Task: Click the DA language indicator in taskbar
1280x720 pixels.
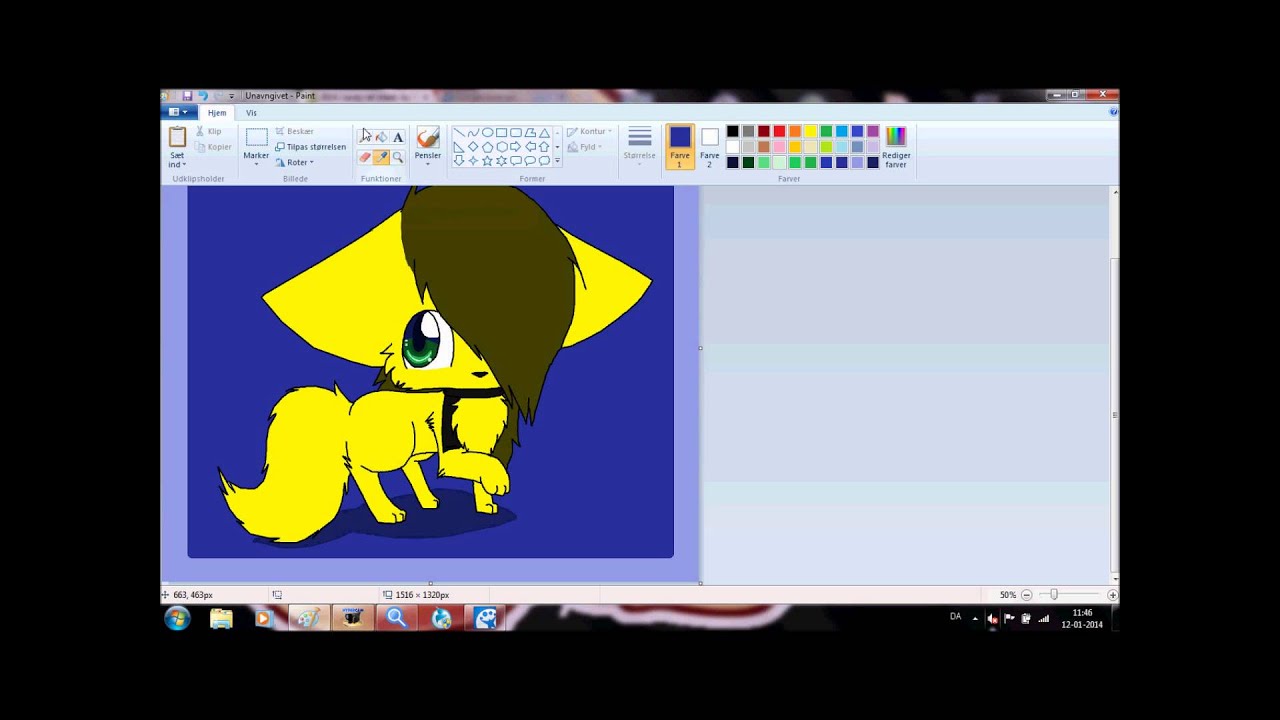Action: (x=955, y=617)
